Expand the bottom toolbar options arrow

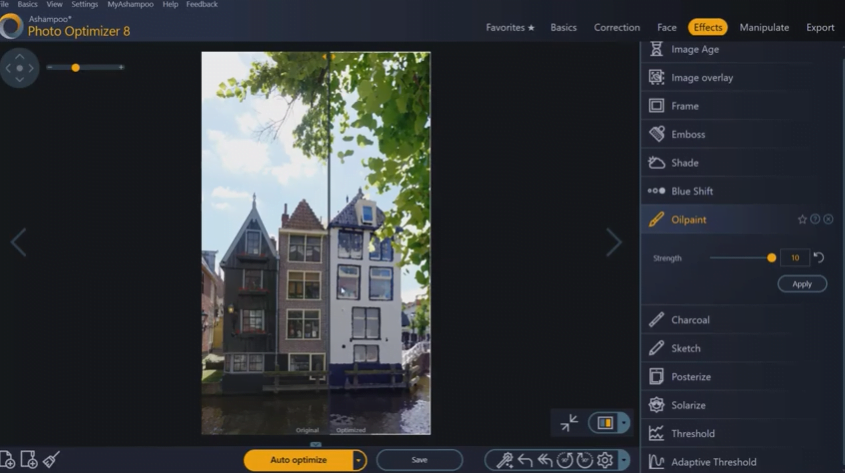(x=624, y=460)
